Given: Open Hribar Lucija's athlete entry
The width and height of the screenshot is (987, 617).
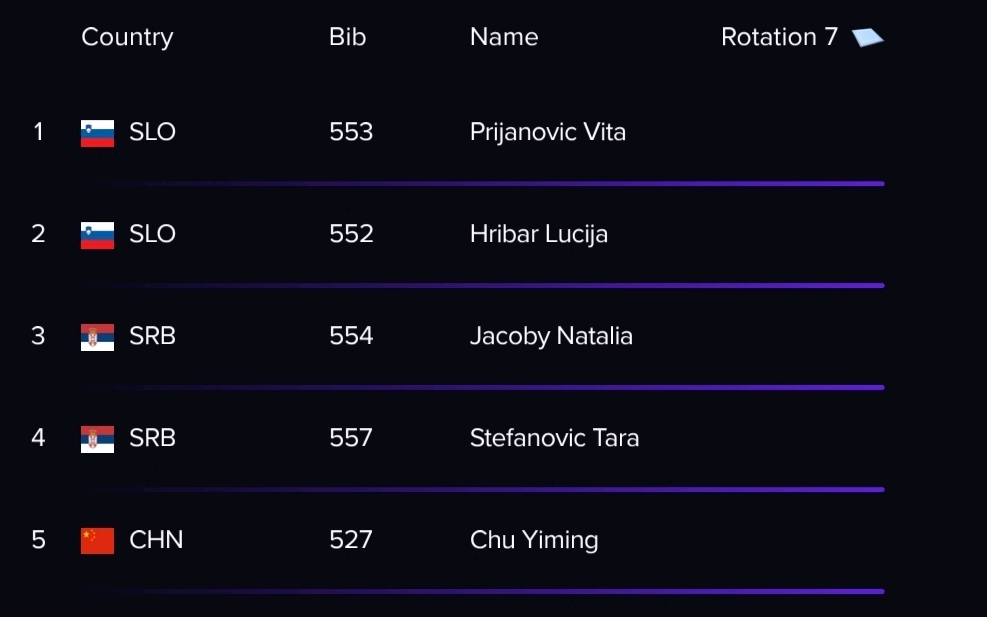Looking at the screenshot, I should pos(539,234).
